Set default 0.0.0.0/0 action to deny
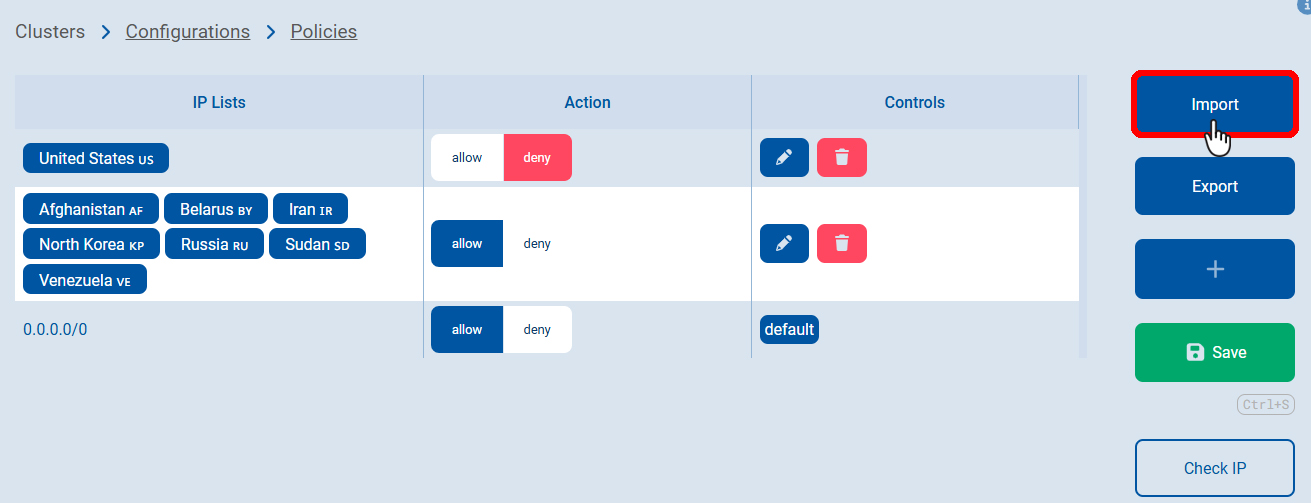1311x503 pixels. [x=537, y=330]
